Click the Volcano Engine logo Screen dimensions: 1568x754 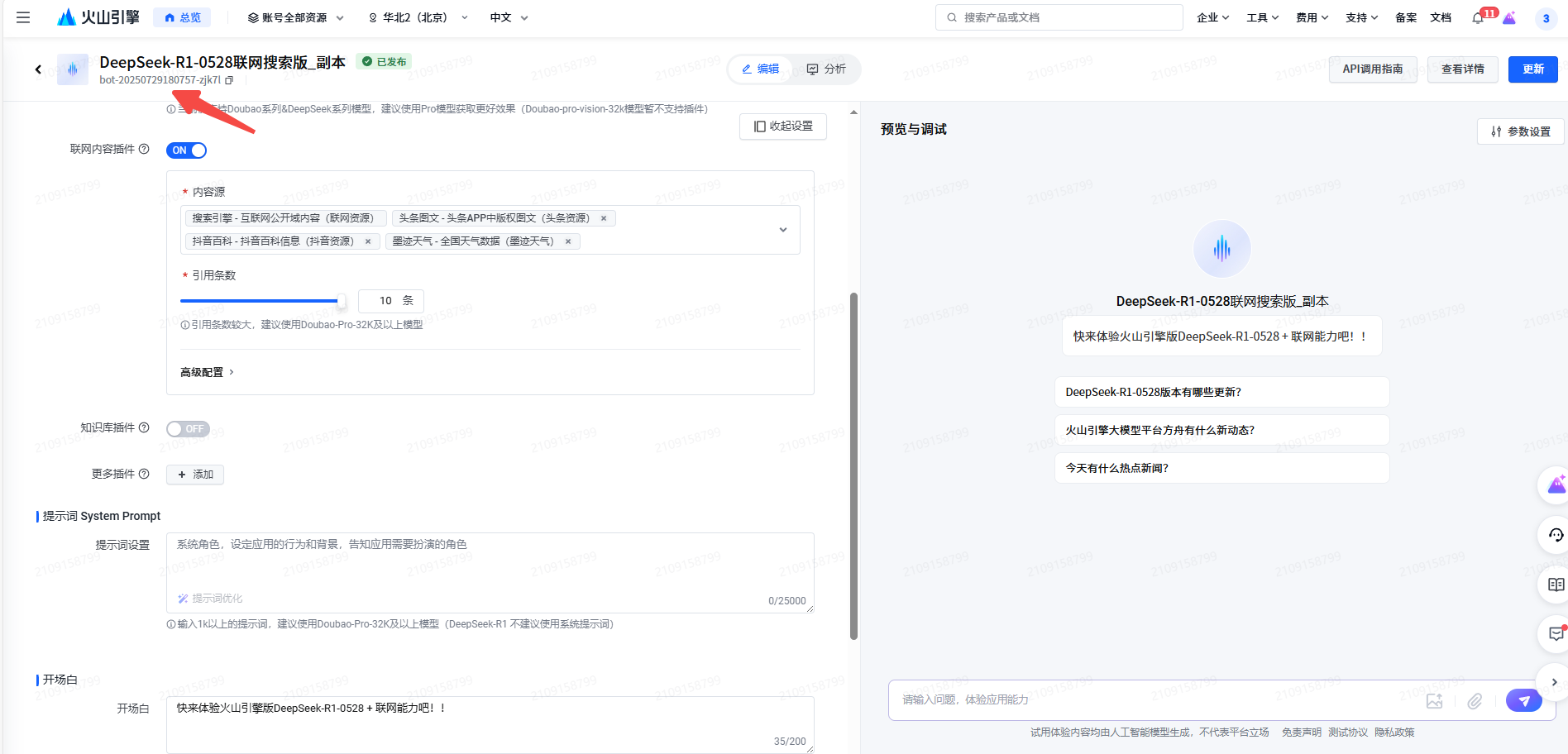tap(98, 17)
